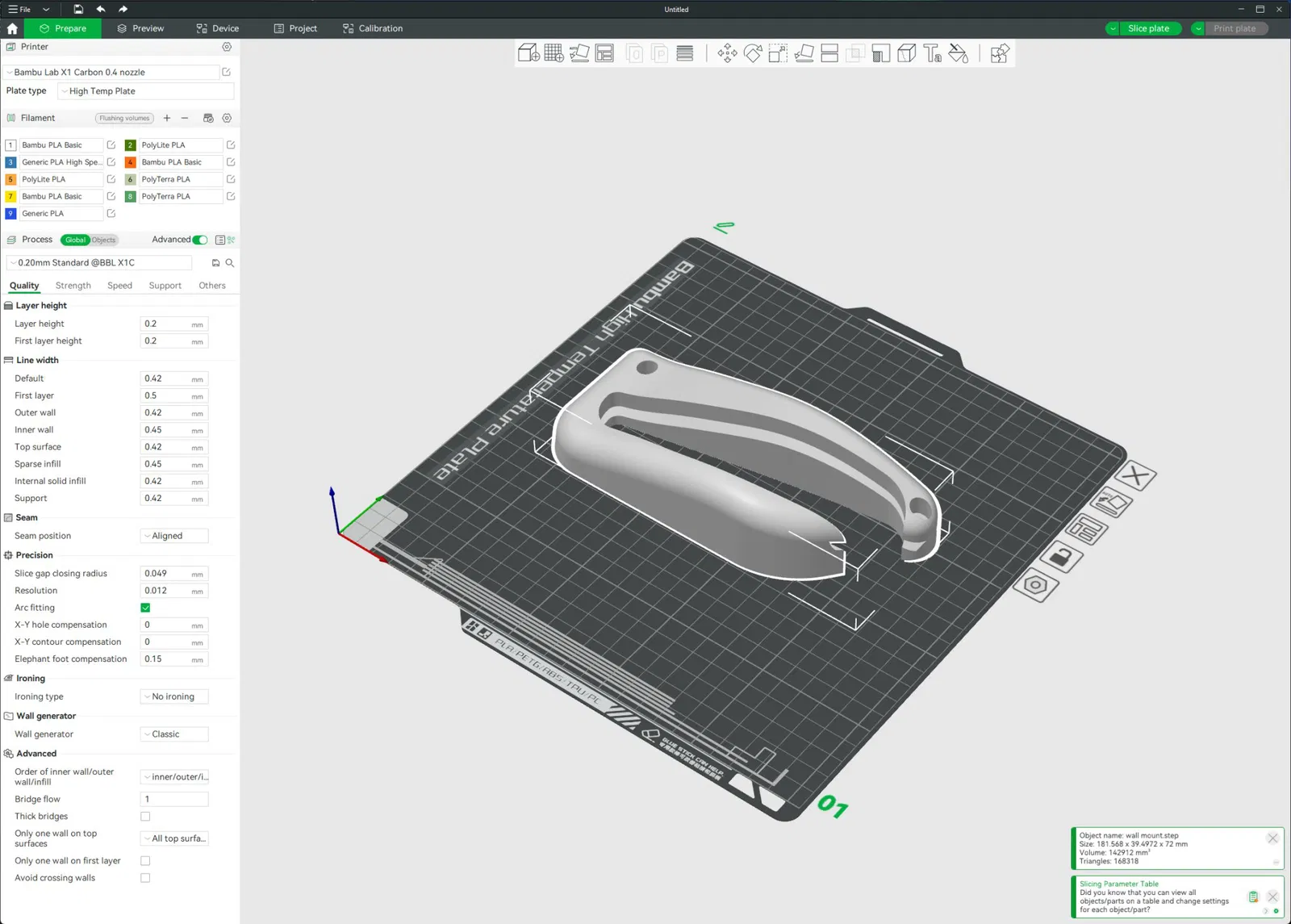The image size is (1291, 924).
Task: Click the lock icon beside the plate
Action: pos(1060,556)
